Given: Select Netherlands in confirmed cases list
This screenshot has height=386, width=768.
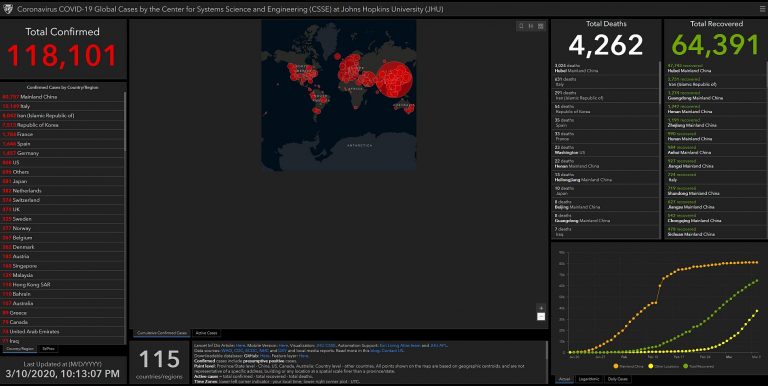Looking at the screenshot, I should pyautogui.click(x=62, y=191).
